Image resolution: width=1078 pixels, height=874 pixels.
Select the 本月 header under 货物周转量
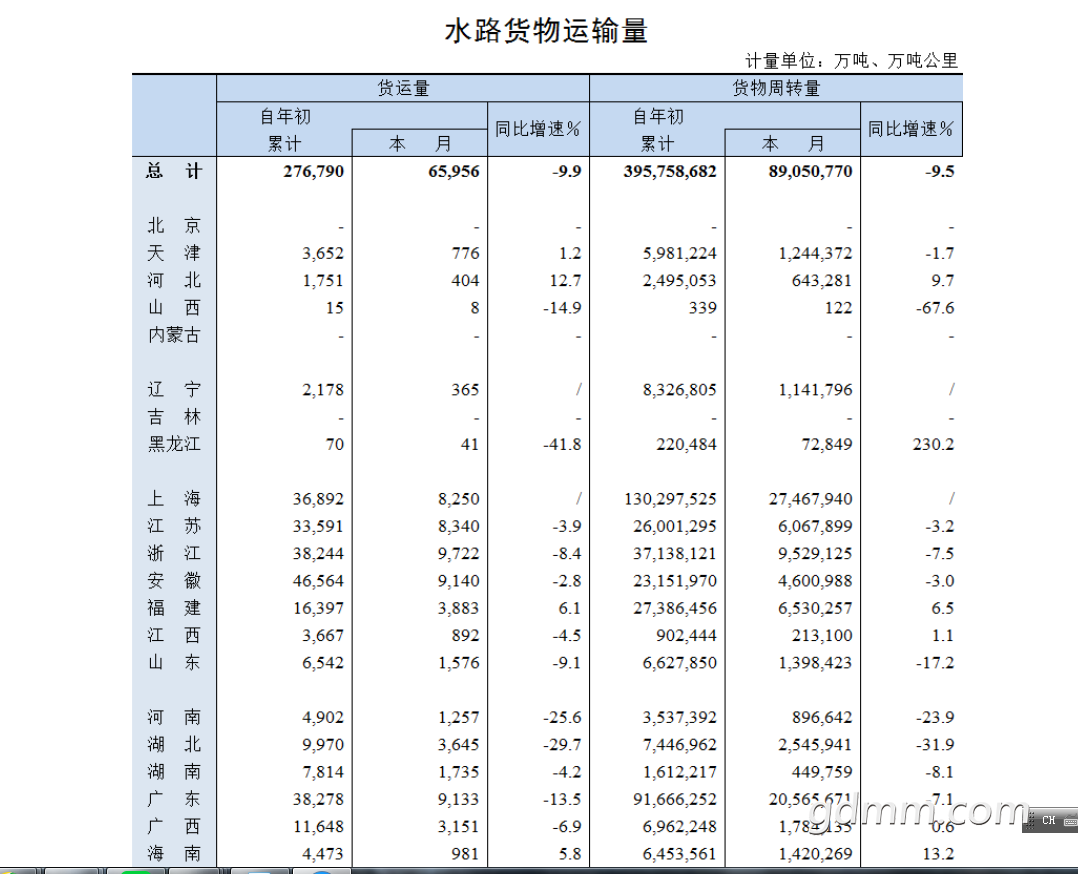(x=793, y=144)
